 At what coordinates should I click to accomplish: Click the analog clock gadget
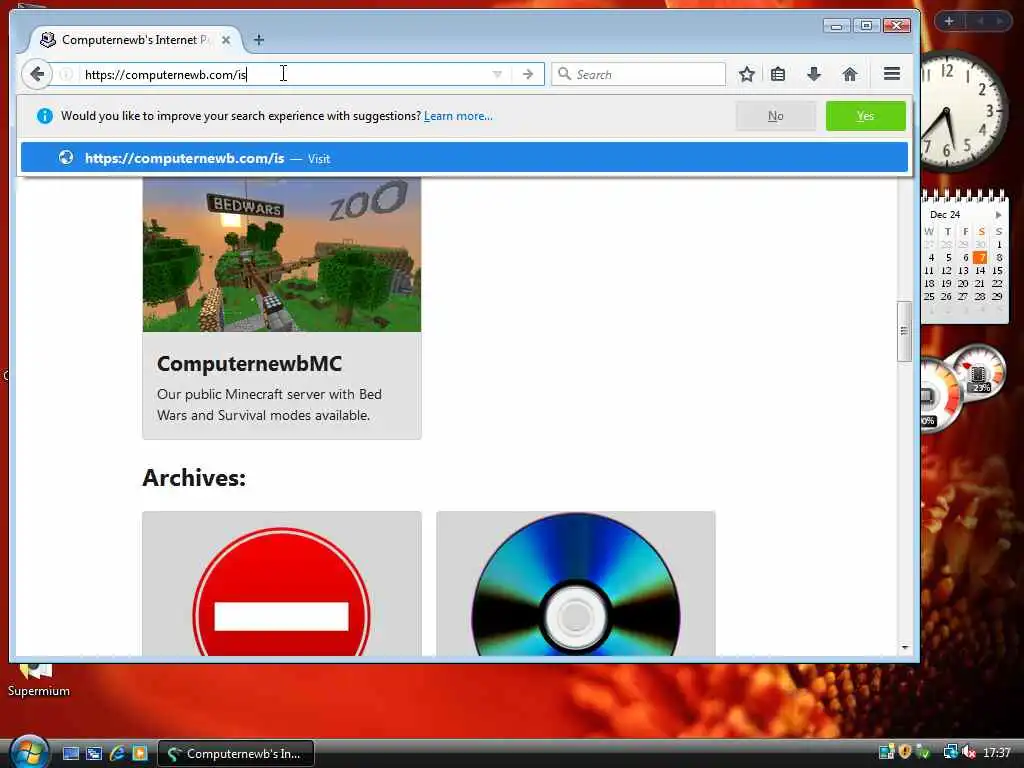[x=962, y=111]
